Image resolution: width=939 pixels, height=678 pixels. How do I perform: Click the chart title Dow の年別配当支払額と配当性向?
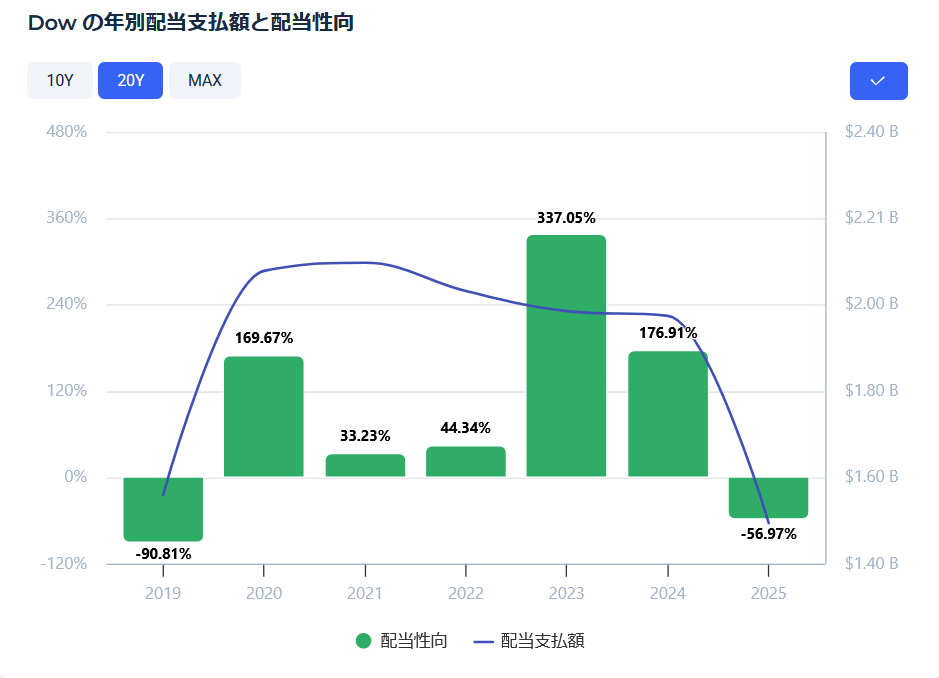coord(190,23)
